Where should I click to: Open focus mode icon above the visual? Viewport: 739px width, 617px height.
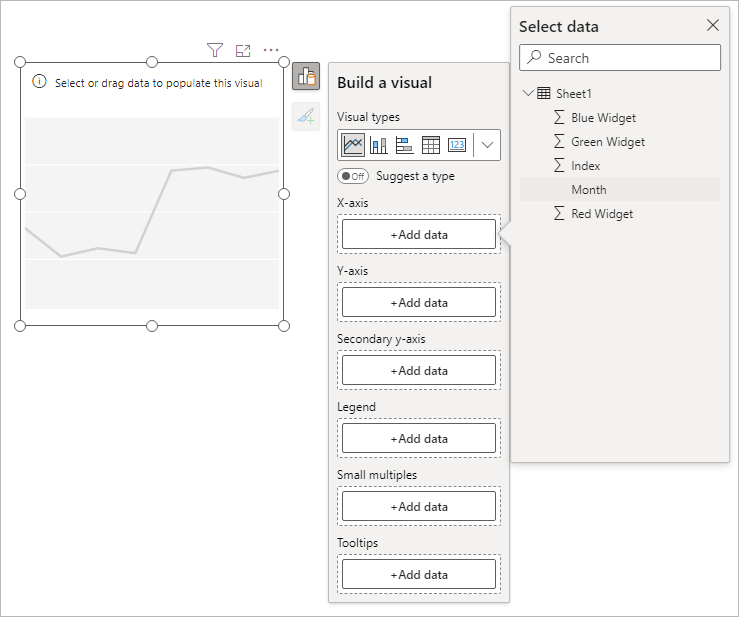(x=243, y=50)
